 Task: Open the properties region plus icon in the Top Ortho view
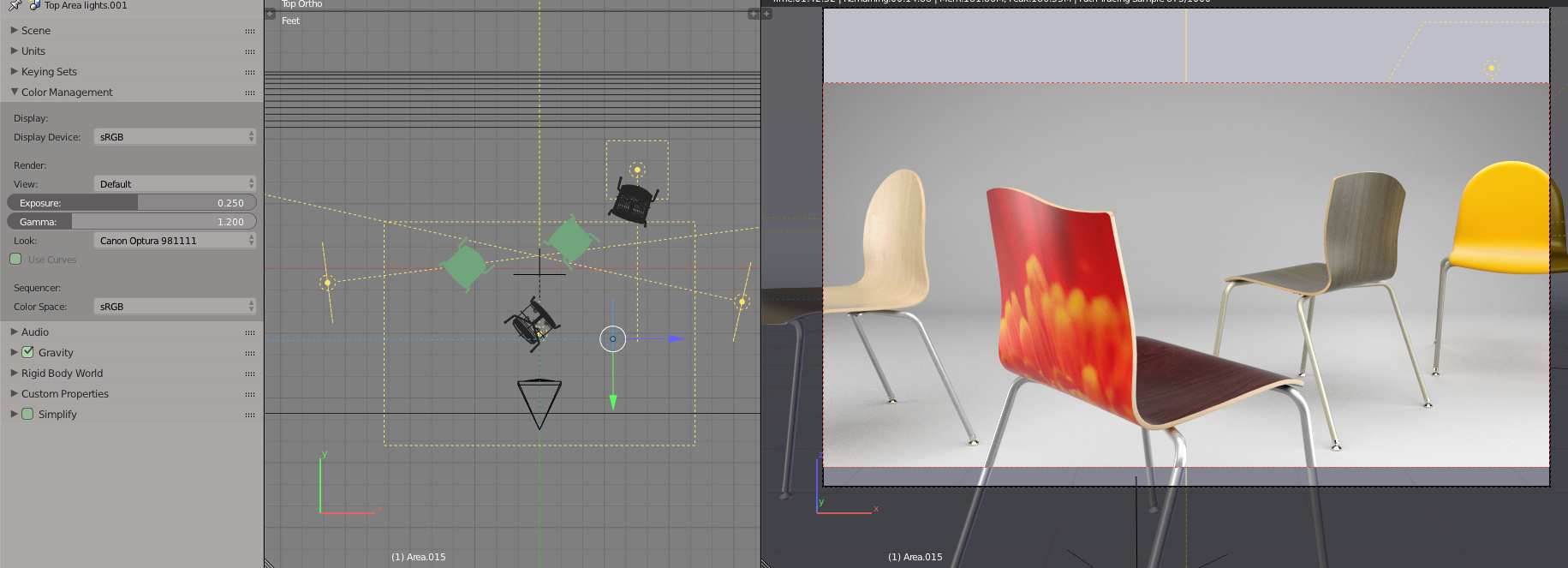pyautogui.click(x=754, y=14)
